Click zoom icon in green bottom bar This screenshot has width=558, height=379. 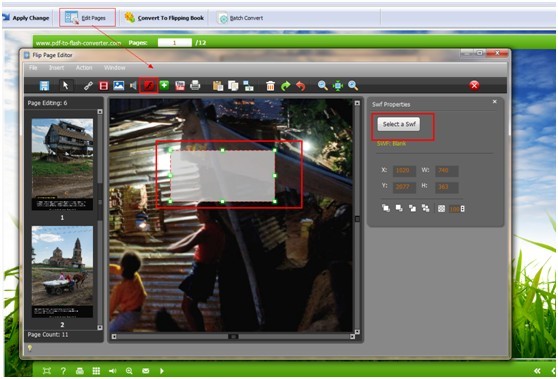click(x=129, y=371)
